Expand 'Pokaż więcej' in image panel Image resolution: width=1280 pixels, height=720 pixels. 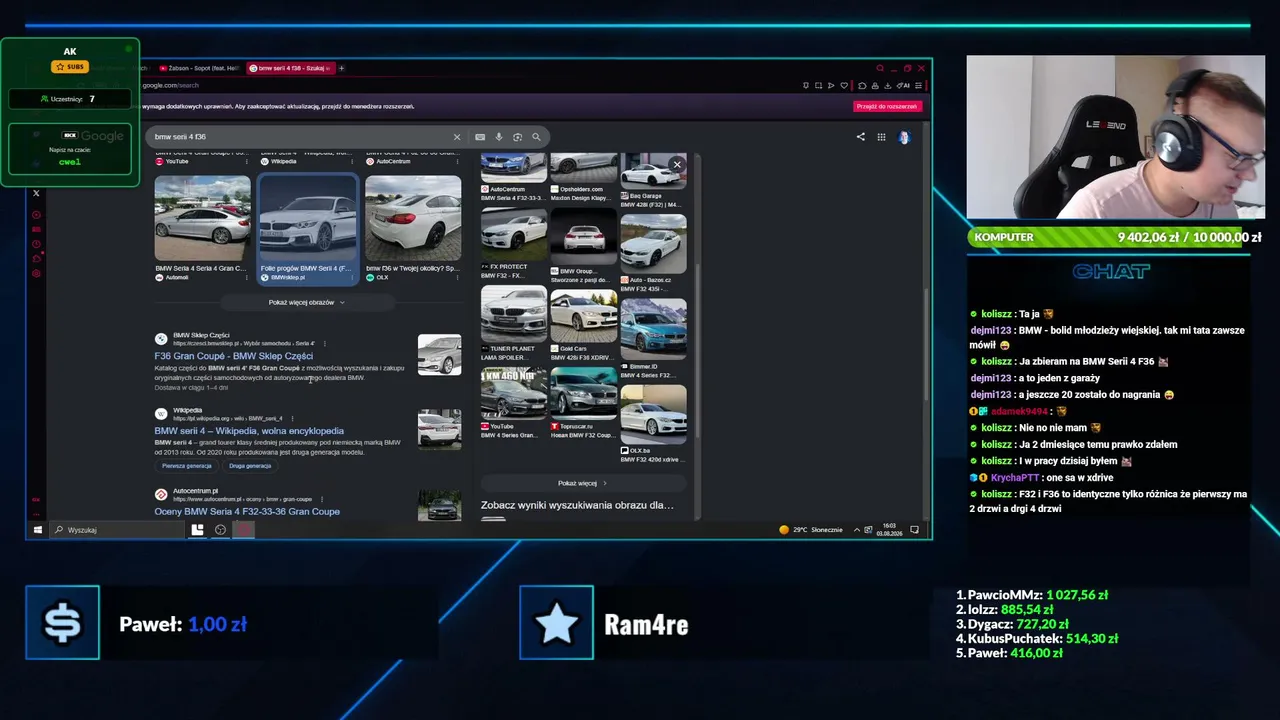click(x=582, y=483)
